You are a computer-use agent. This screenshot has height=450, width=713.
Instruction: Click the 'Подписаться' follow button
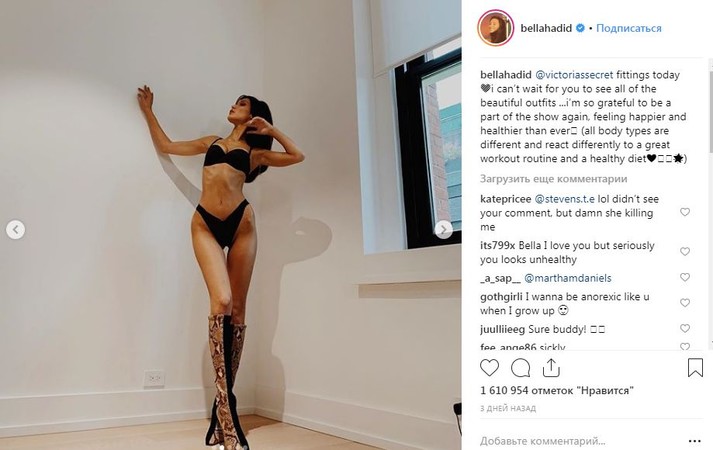tap(628, 28)
